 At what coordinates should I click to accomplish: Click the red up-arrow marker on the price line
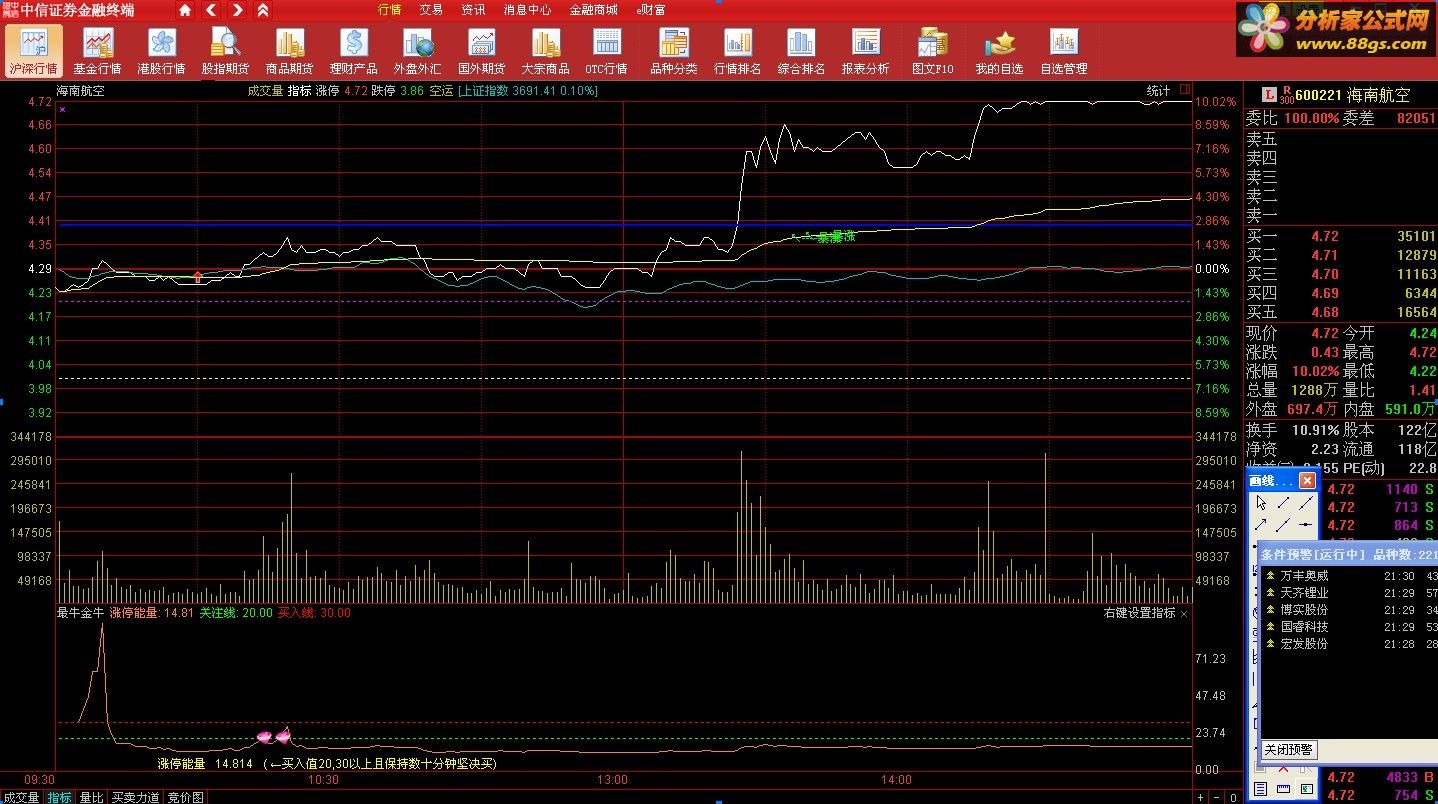click(197, 276)
